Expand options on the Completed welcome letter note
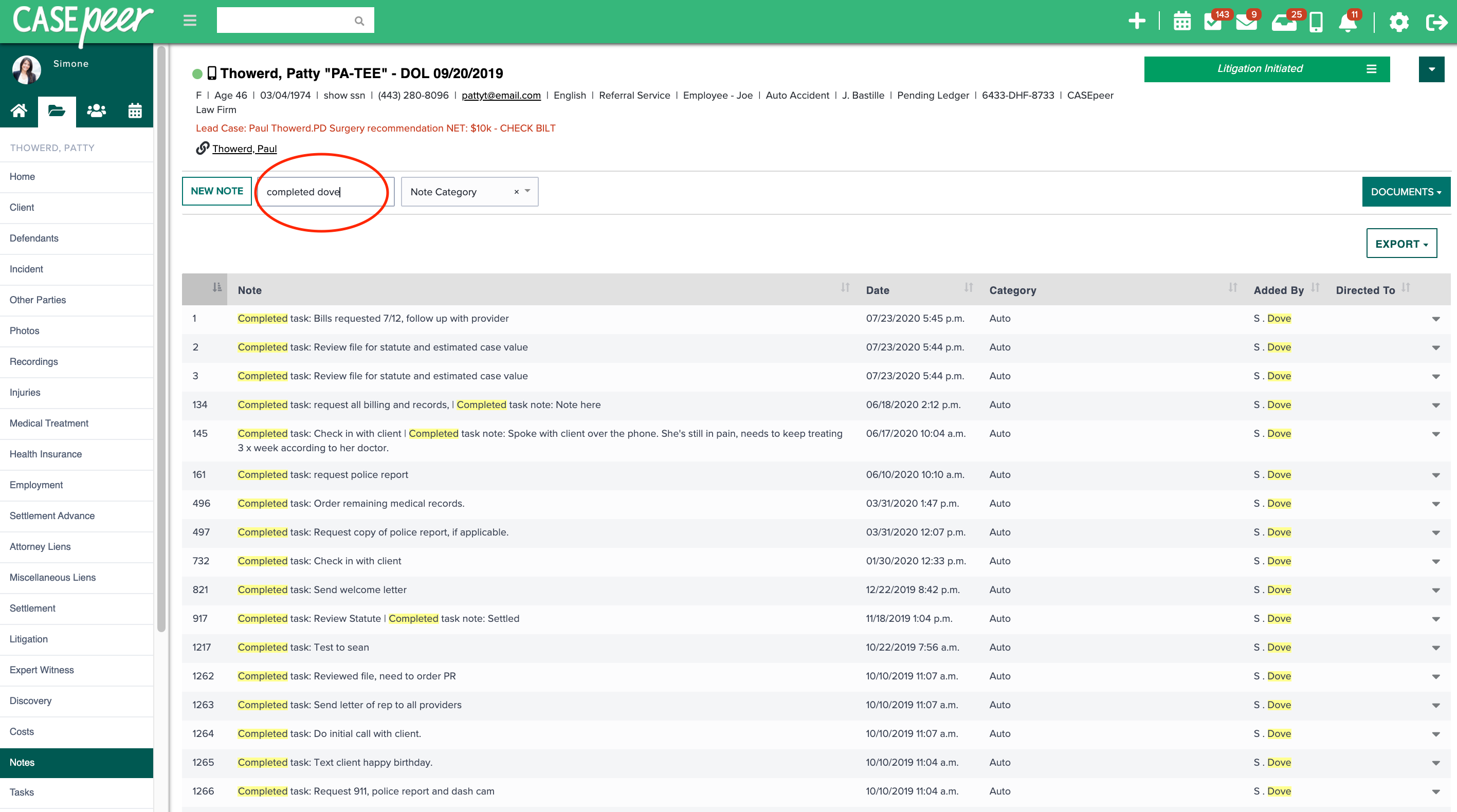 pyautogui.click(x=1435, y=590)
